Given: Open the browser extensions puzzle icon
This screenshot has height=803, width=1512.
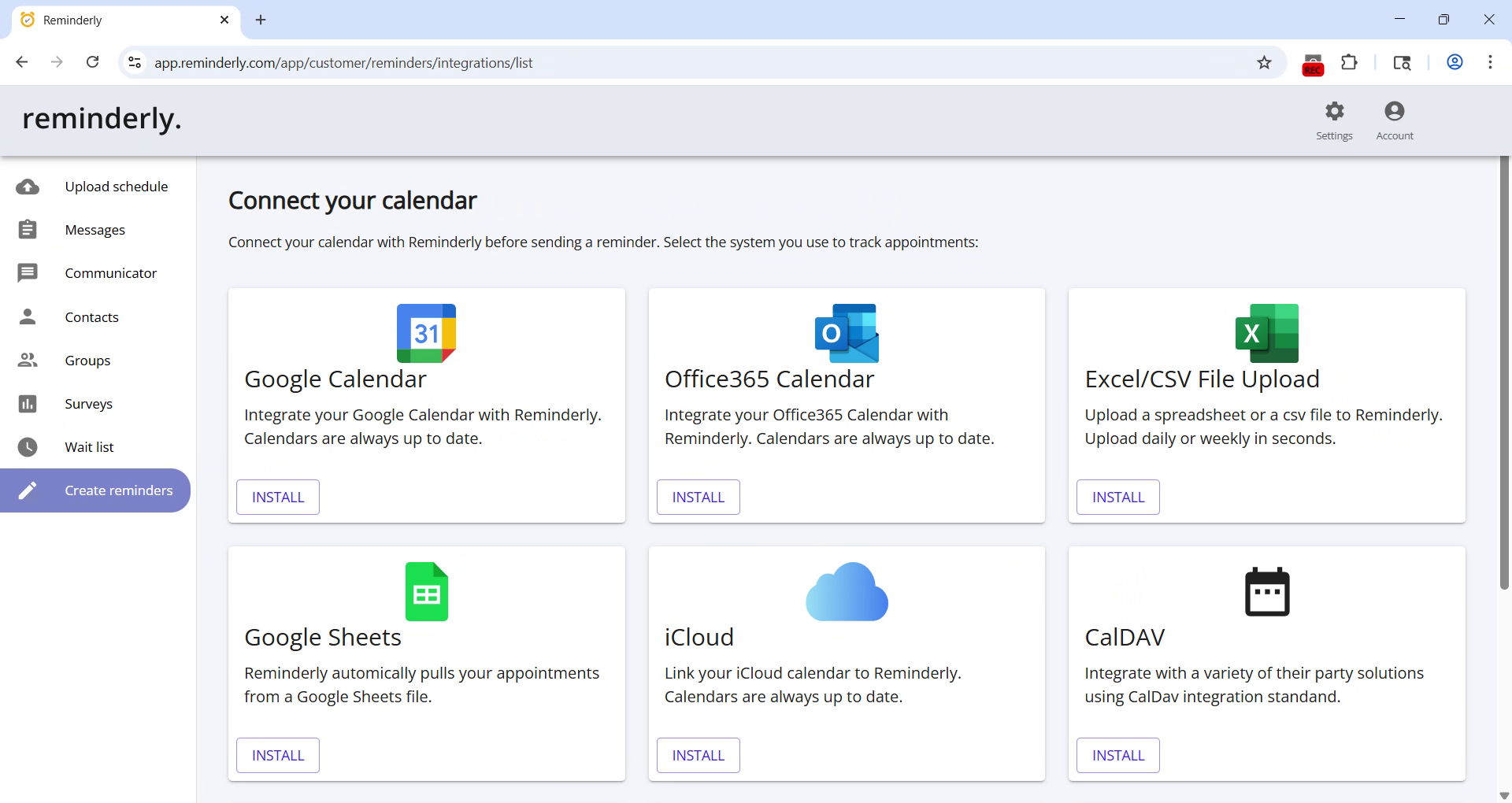Looking at the screenshot, I should (x=1349, y=62).
